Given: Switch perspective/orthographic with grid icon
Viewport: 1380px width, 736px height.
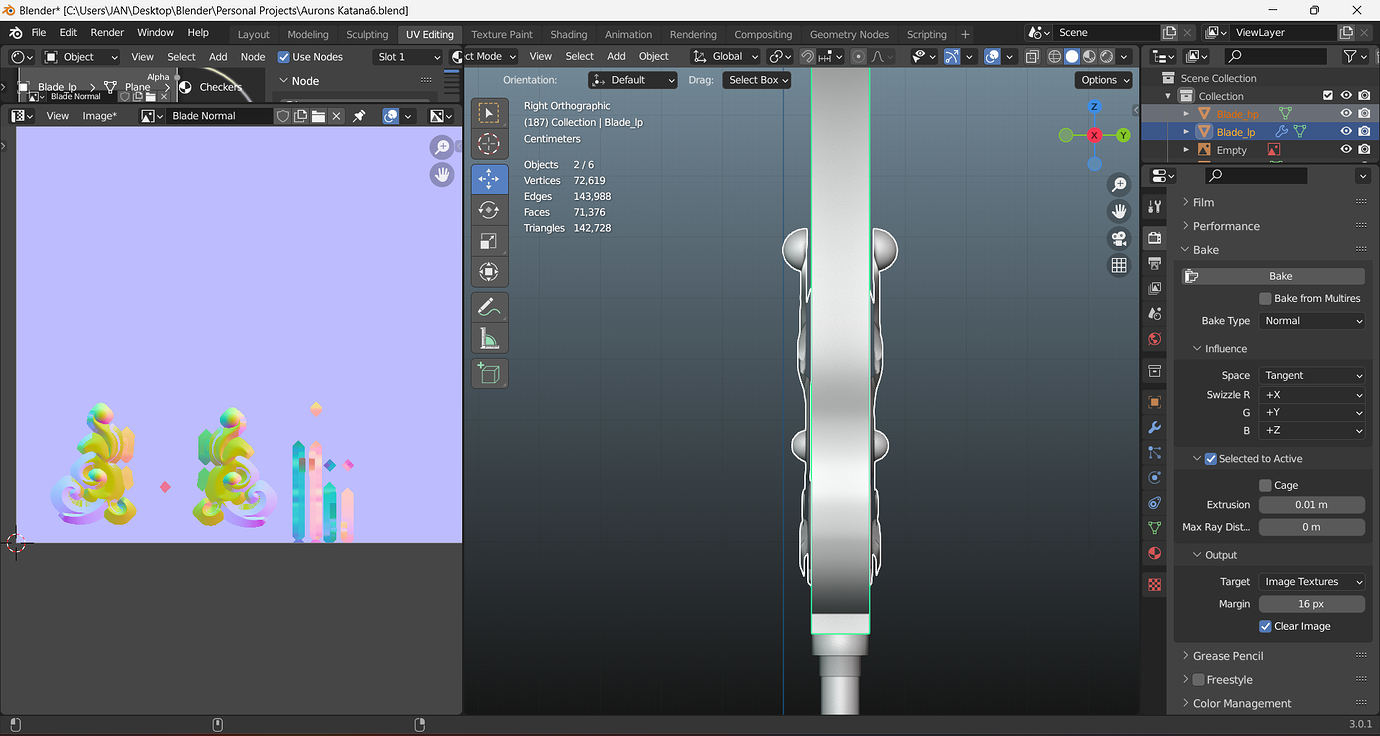Looking at the screenshot, I should [1119, 265].
